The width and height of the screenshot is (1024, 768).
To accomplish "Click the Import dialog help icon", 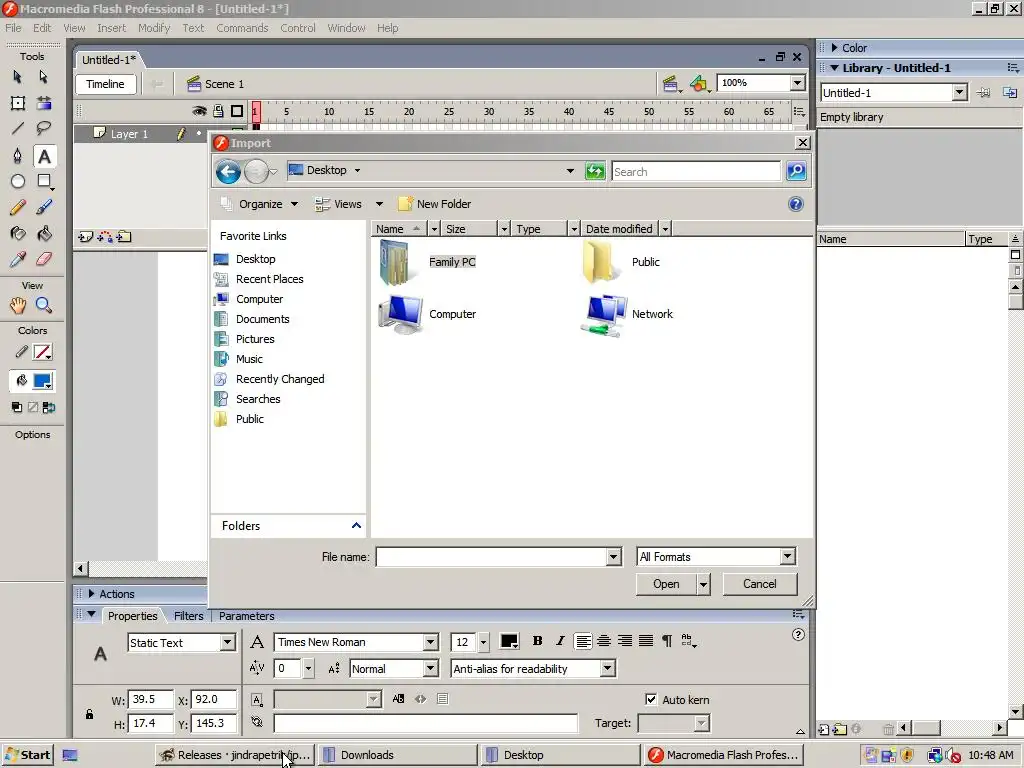I will point(795,204).
